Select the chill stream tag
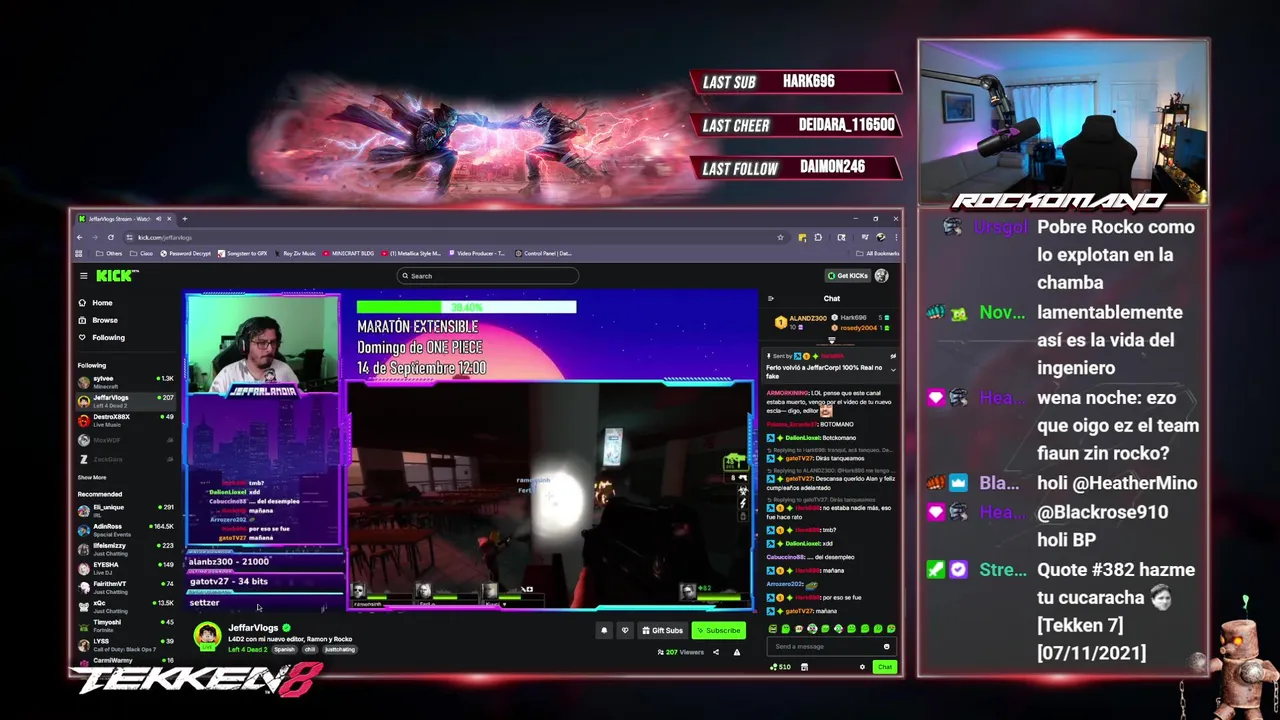The image size is (1280, 720). (310, 649)
